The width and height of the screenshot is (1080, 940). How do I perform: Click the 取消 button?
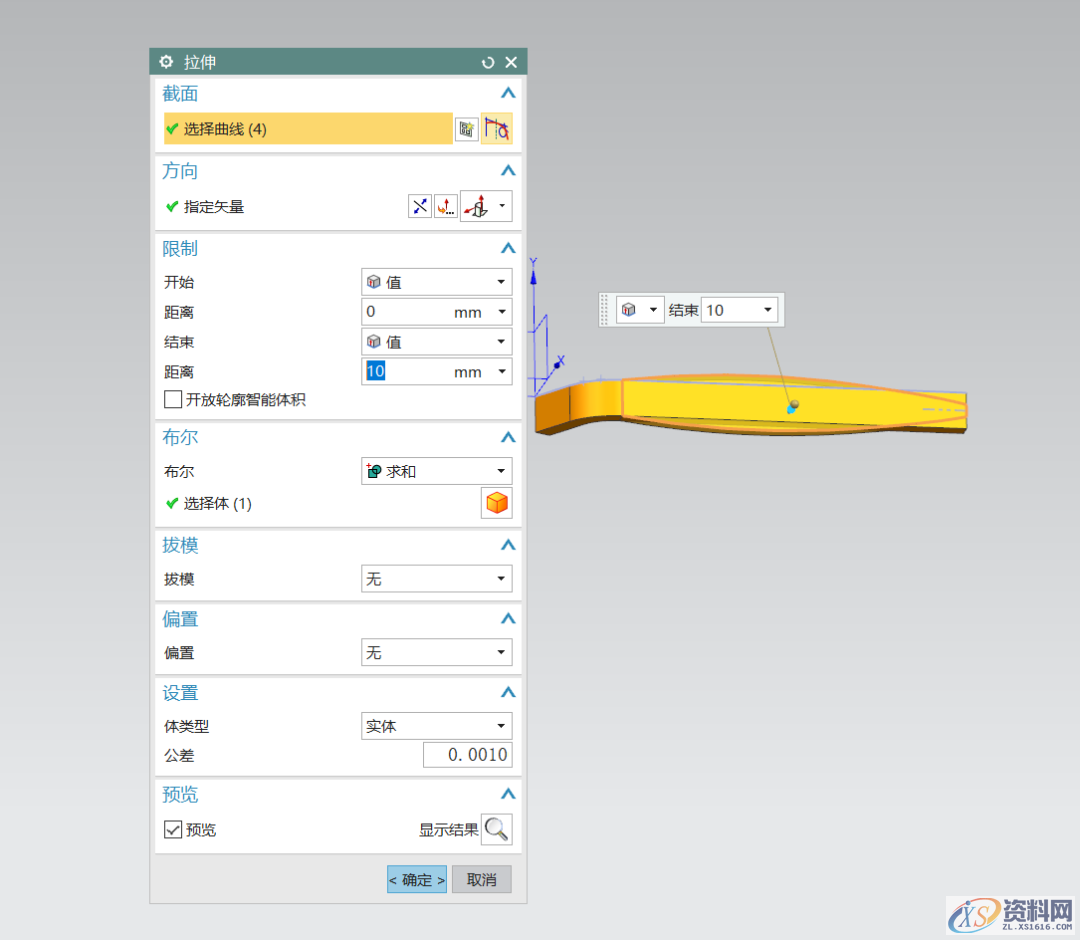481,880
